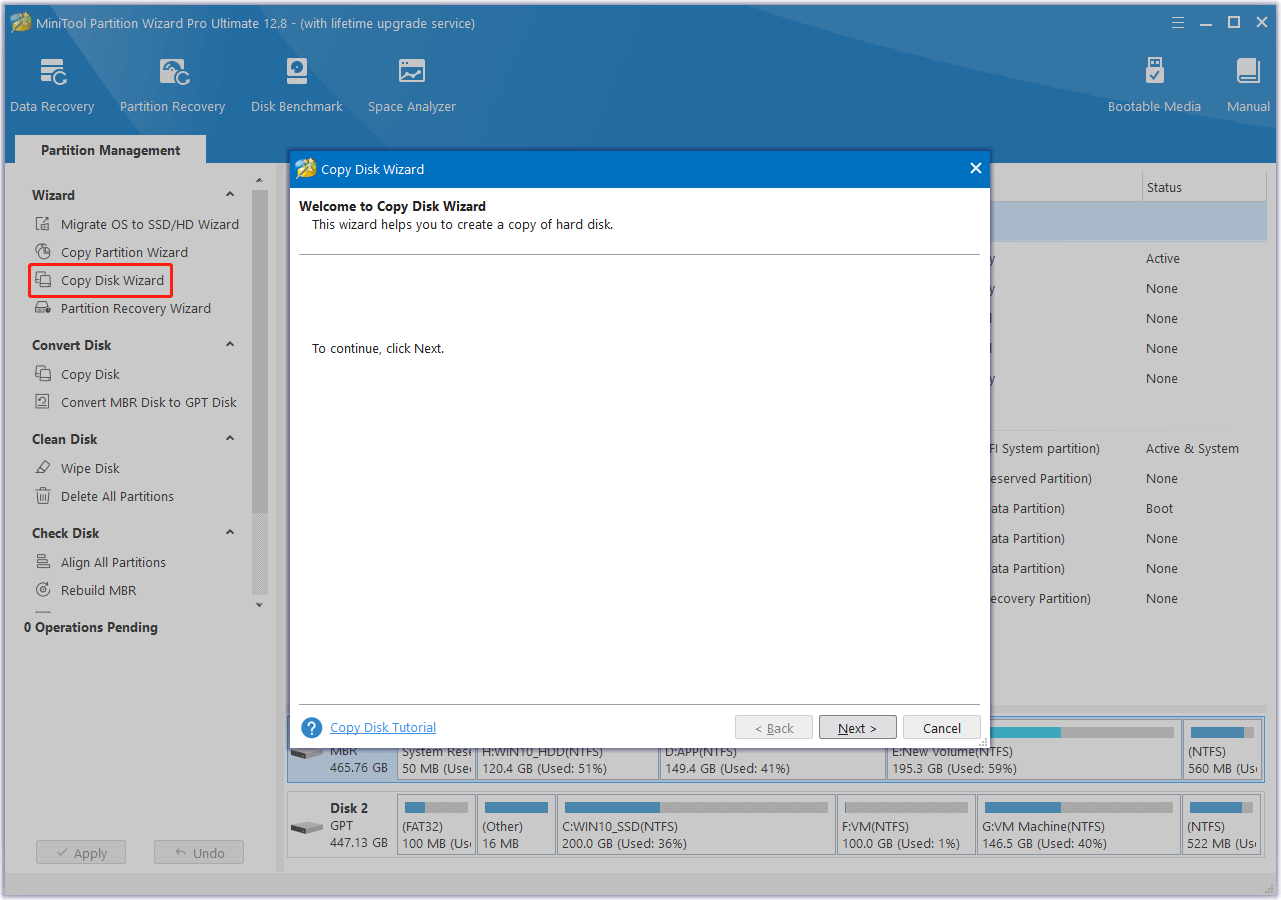Click Partition Recovery Wizard icon
Image resolution: width=1281 pixels, height=900 pixels.
click(43, 308)
